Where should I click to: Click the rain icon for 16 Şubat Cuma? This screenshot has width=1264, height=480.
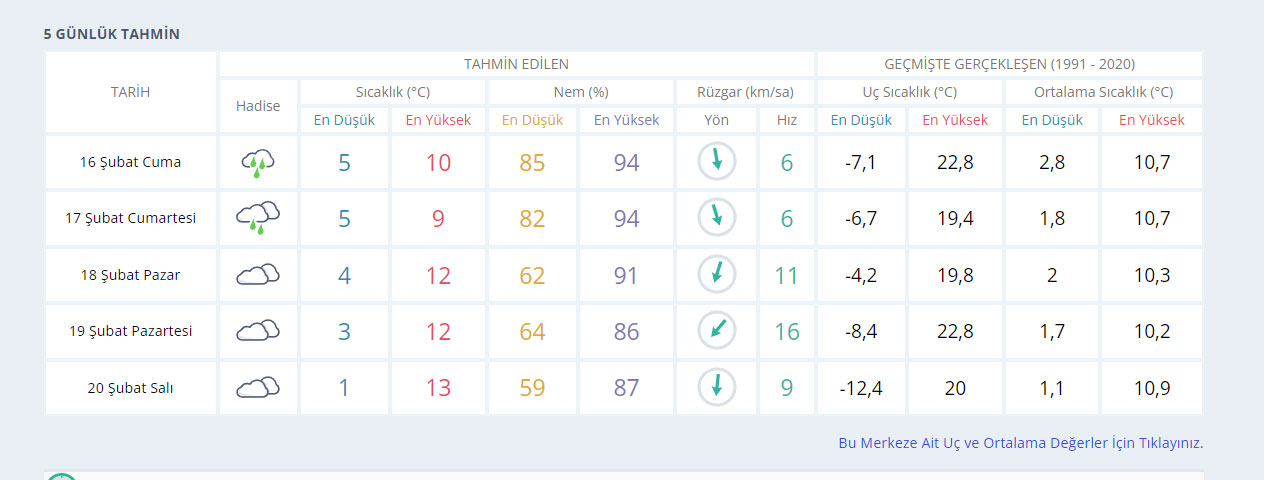[258, 163]
